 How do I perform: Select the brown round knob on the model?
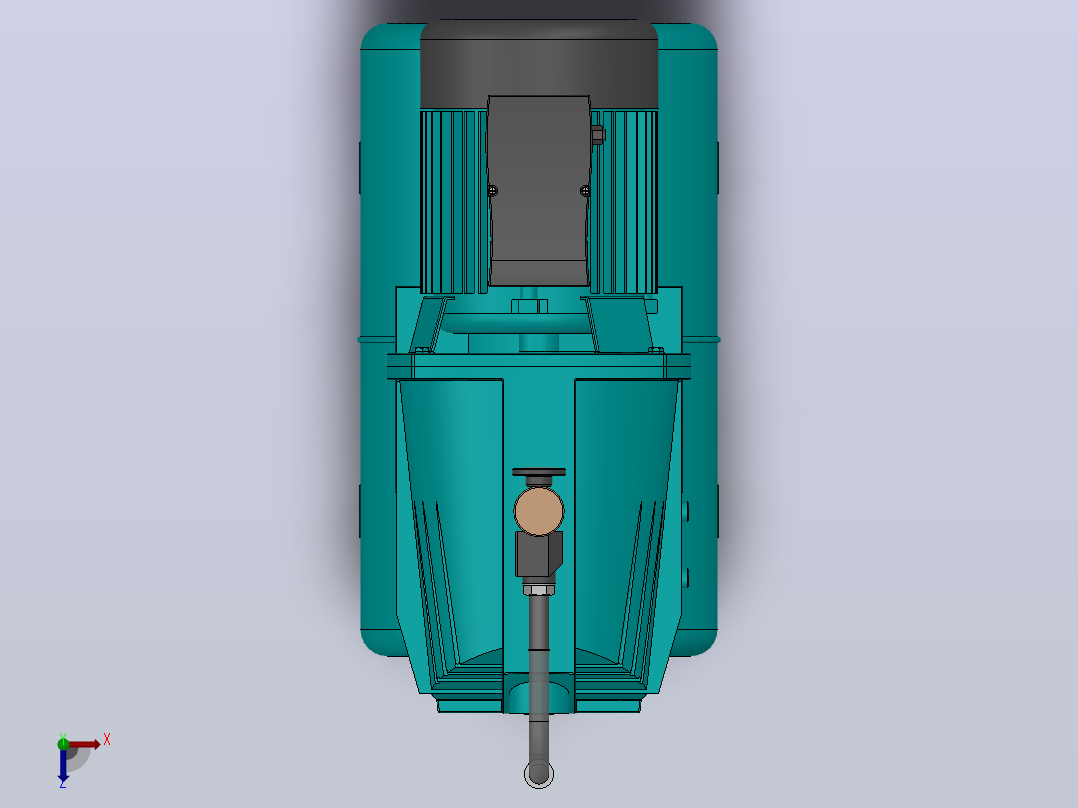click(539, 511)
